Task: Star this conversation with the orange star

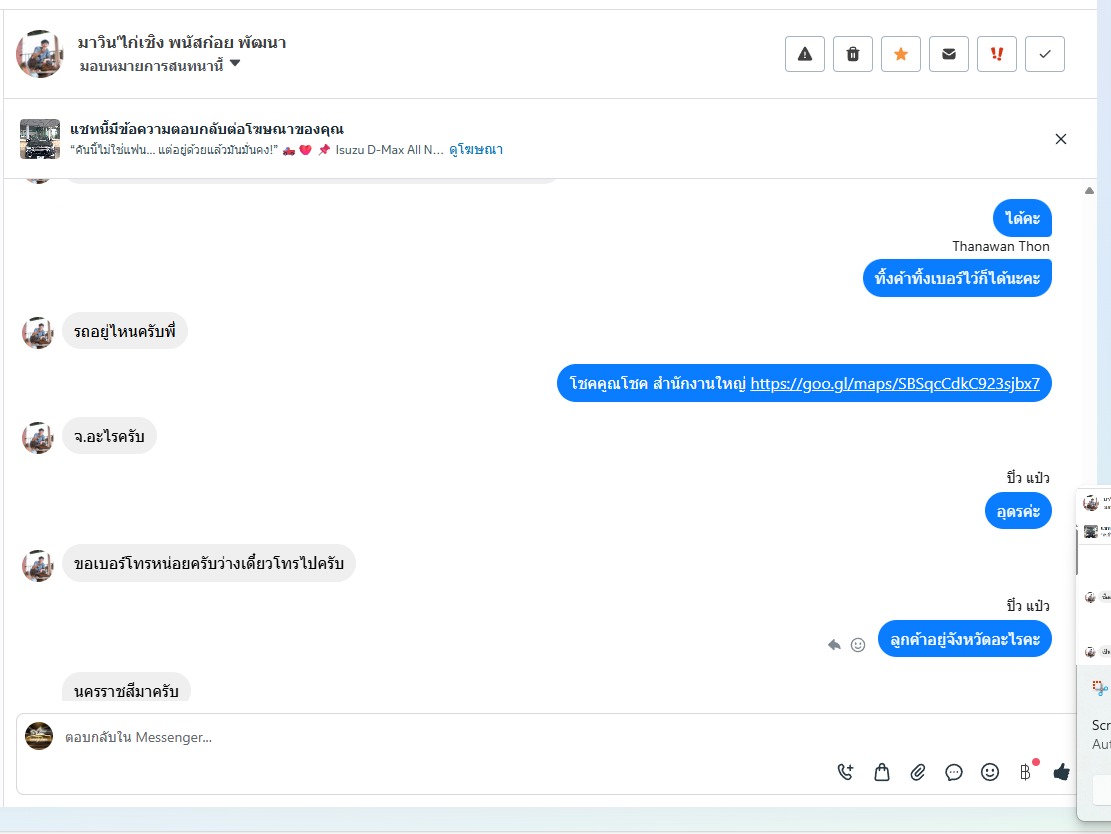Action: tap(901, 54)
